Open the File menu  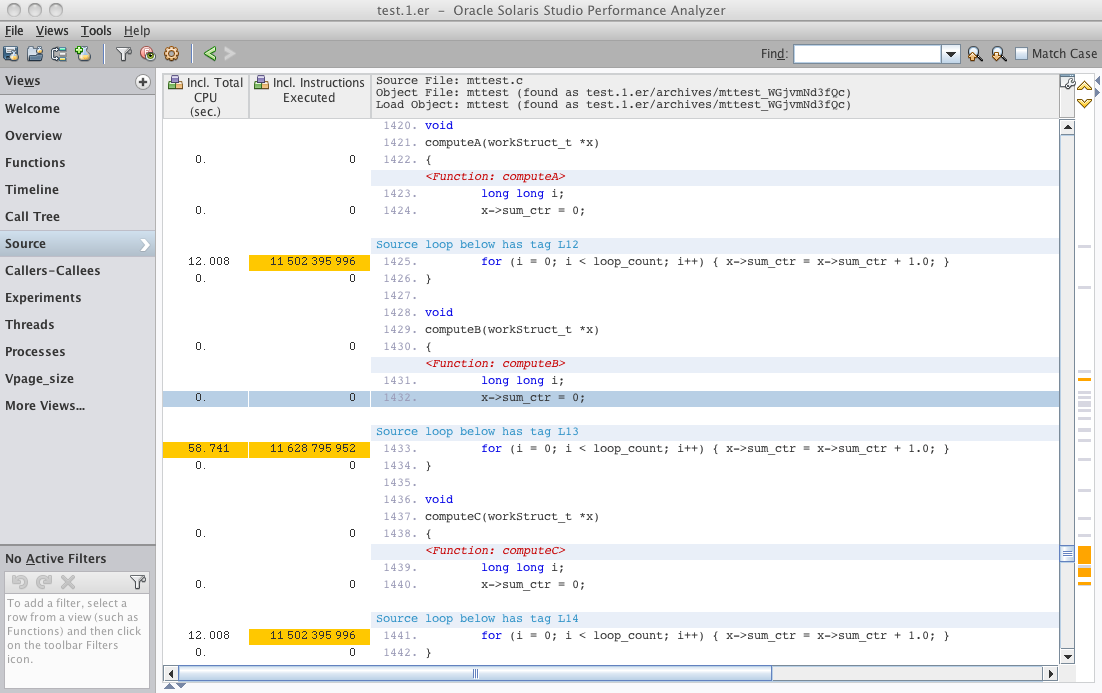(14, 31)
